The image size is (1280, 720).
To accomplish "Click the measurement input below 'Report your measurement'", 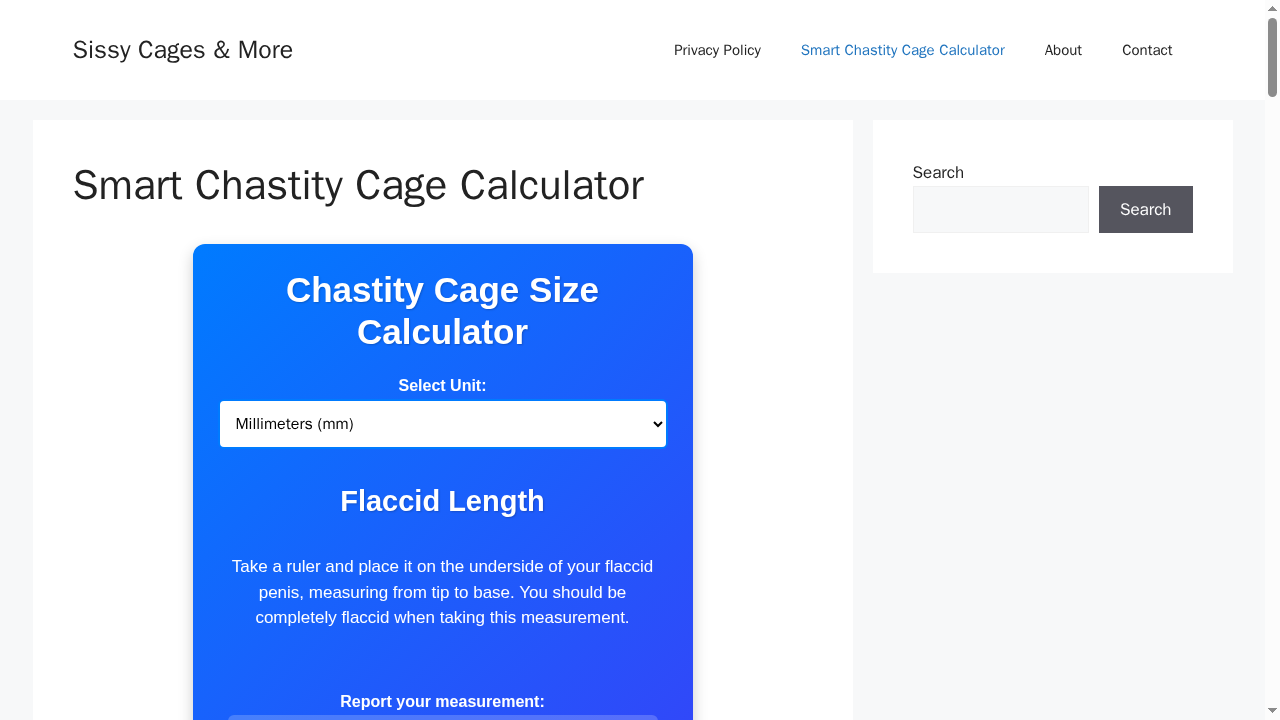I will click(442, 718).
